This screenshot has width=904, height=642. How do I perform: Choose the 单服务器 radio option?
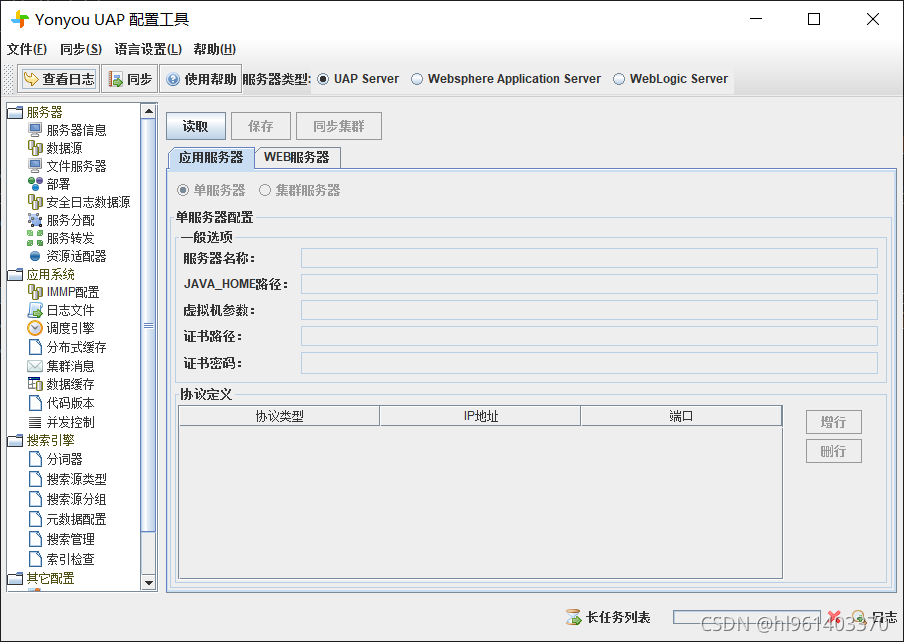click(183, 190)
